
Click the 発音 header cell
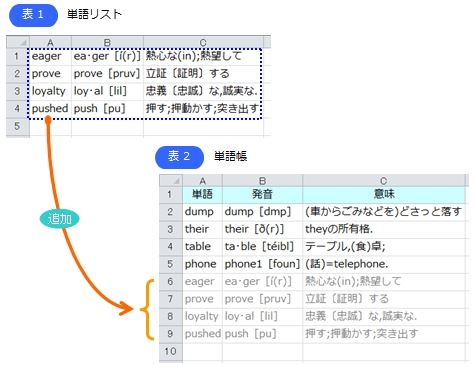tap(263, 194)
